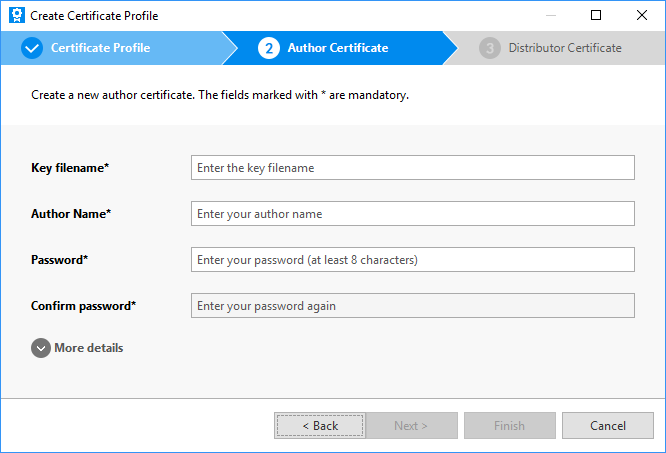Focus the Password entry field
The height and width of the screenshot is (453, 666).
412,260
